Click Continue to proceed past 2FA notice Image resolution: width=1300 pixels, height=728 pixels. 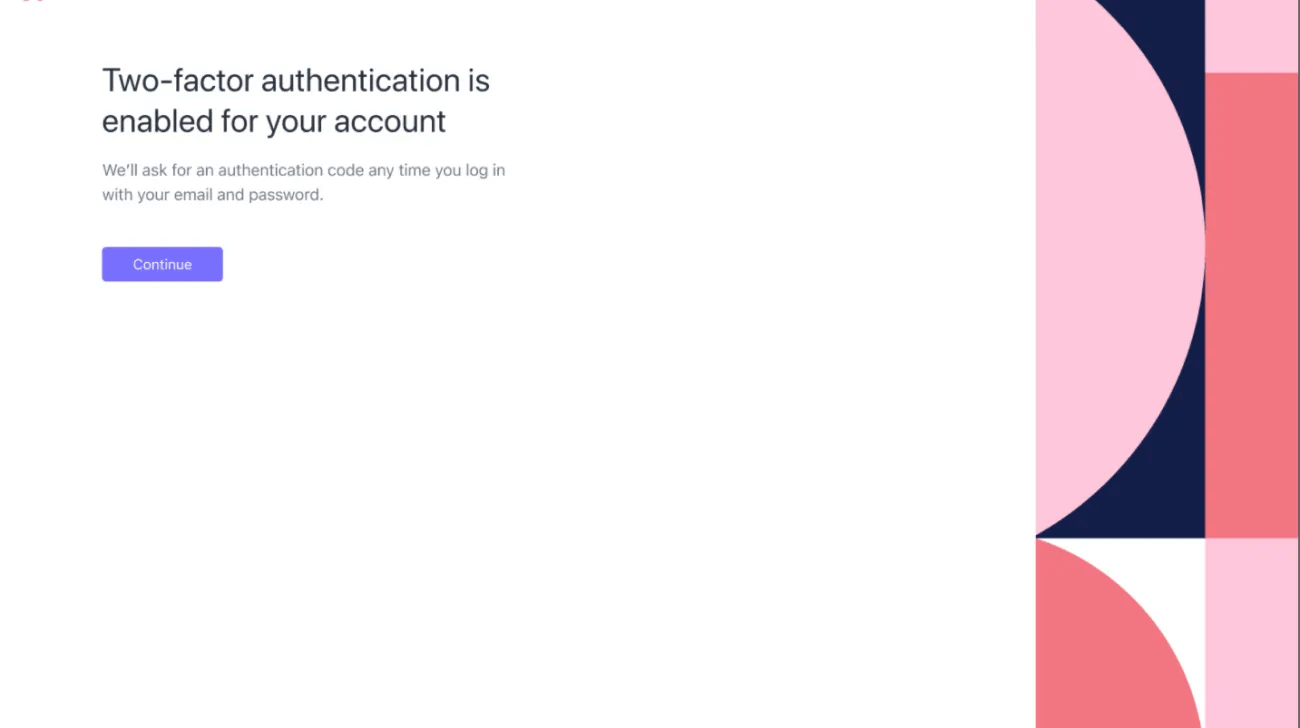162,264
